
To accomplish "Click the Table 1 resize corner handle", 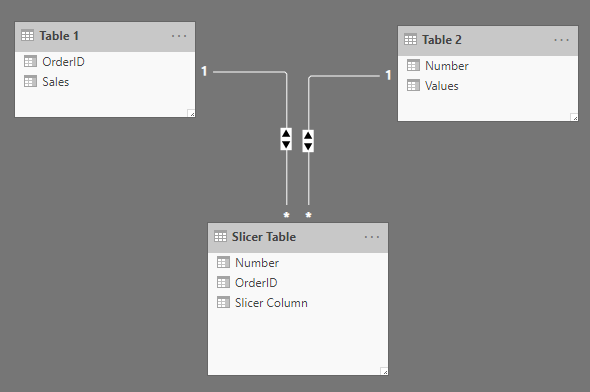I will (191, 113).
